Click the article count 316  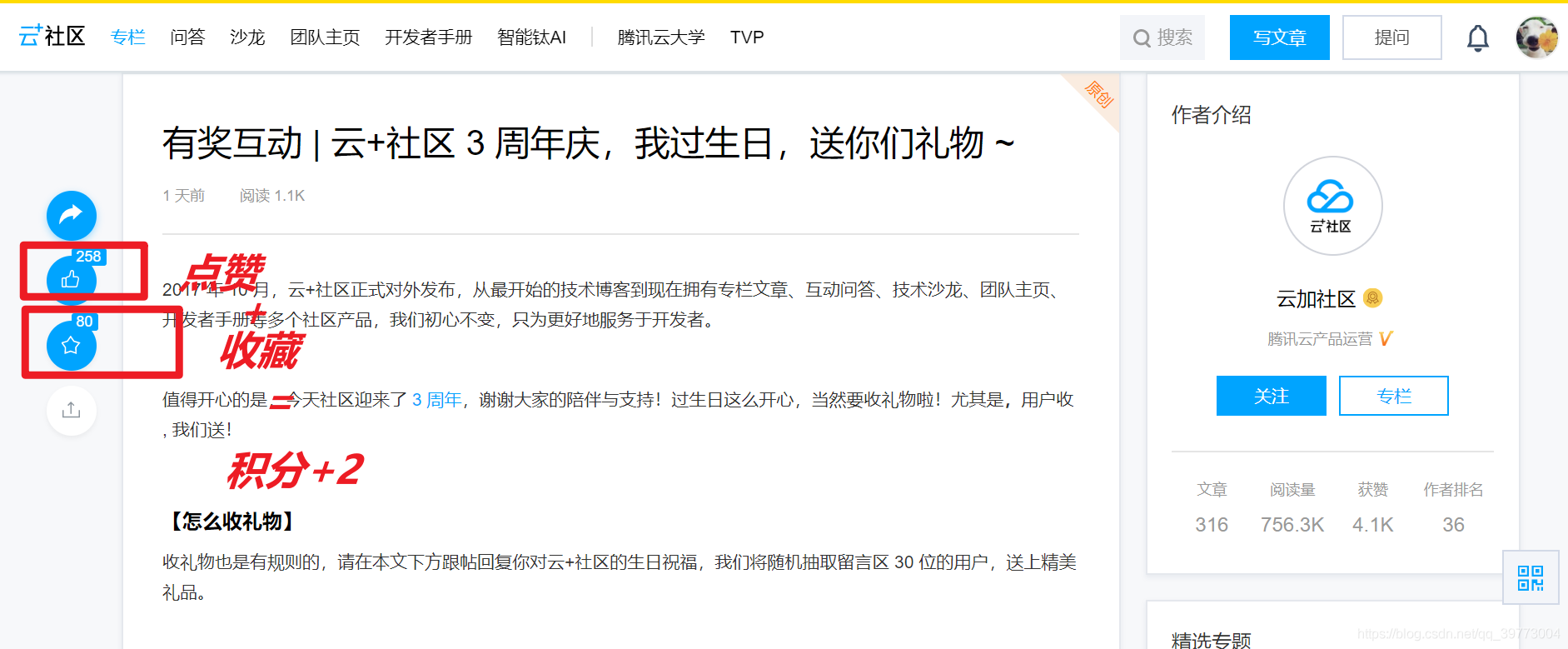1212,525
